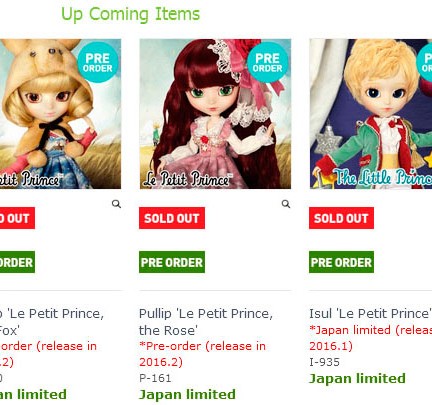Open the Pullip 'Le Petit Prince, the Rose' link
432x405 pixels.
(x=206, y=322)
